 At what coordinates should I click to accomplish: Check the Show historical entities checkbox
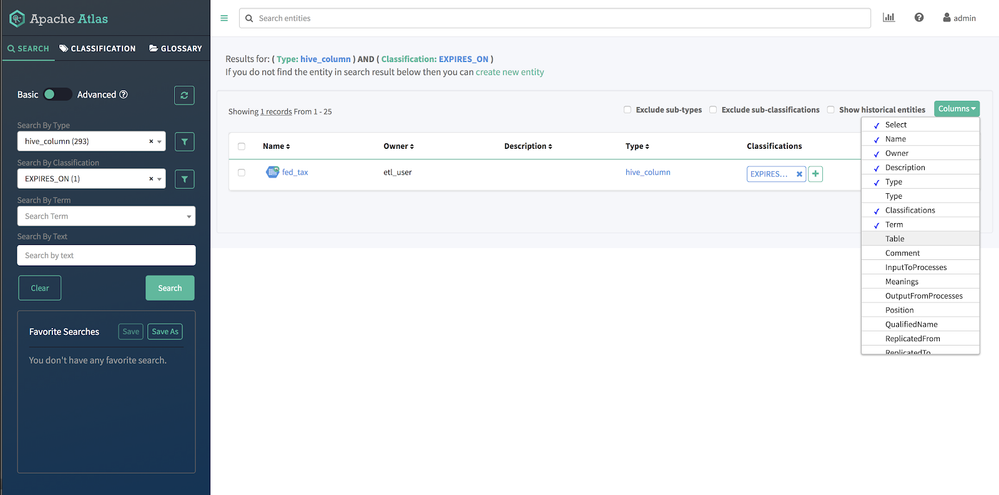[x=830, y=110]
